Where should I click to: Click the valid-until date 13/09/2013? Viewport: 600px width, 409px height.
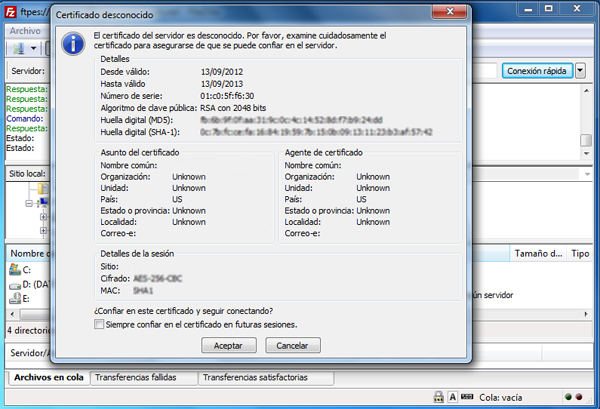(222, 84)
